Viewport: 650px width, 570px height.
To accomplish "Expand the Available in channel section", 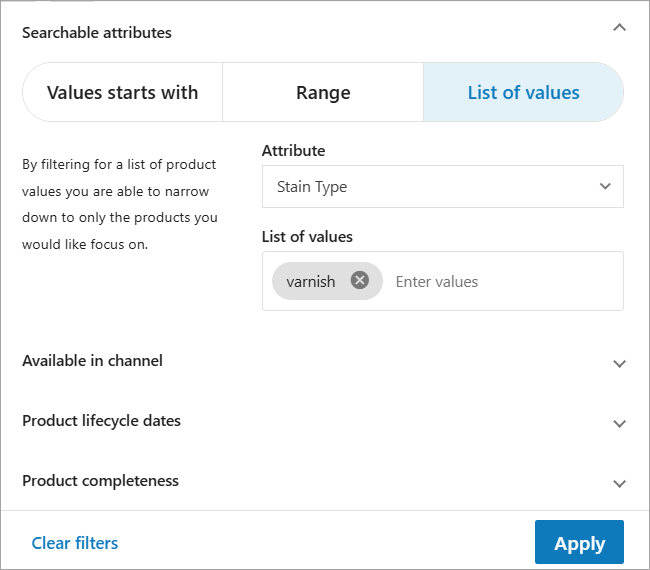I will [92, 361].
